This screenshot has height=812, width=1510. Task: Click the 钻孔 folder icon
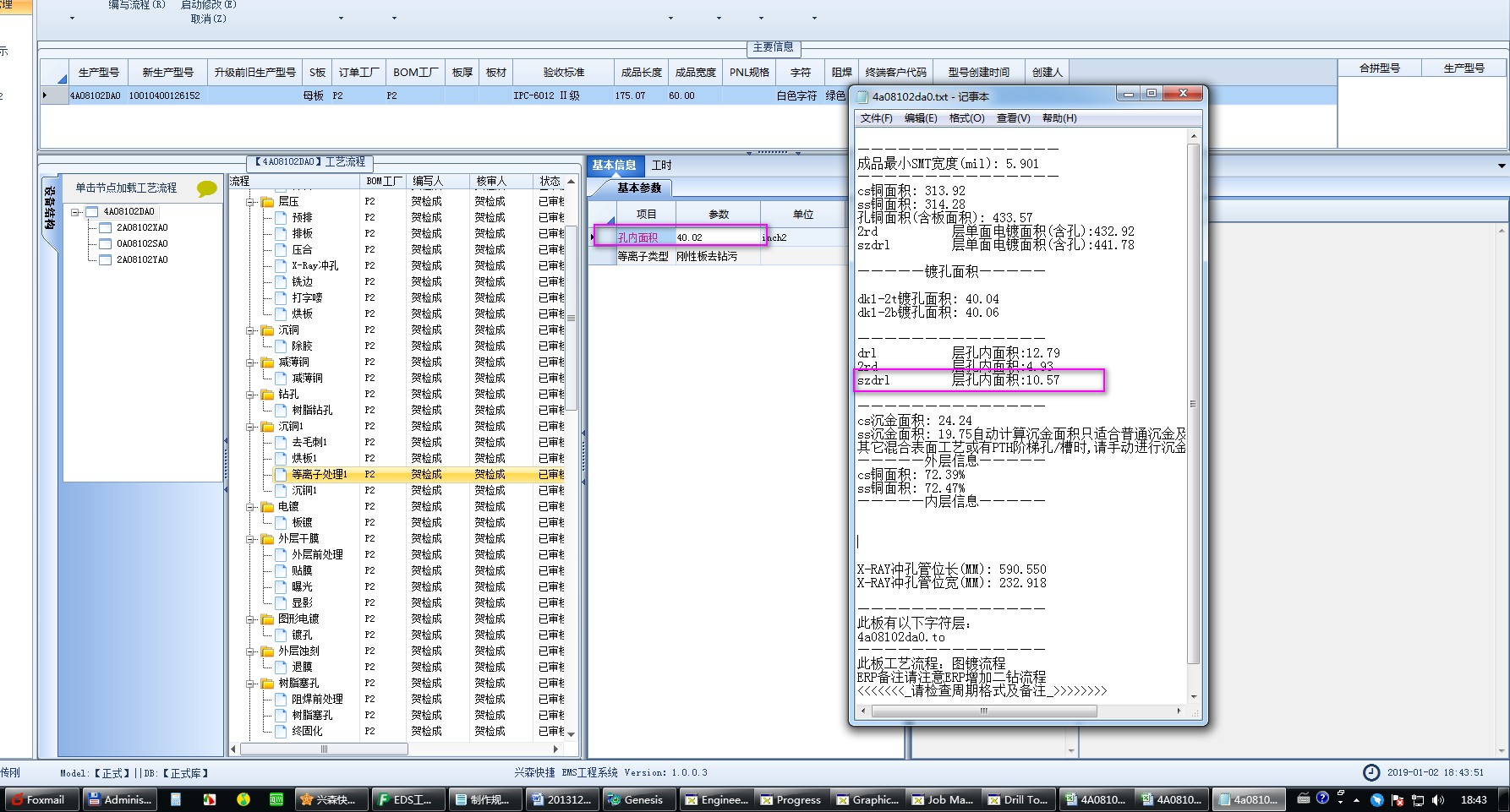[268, 395]
